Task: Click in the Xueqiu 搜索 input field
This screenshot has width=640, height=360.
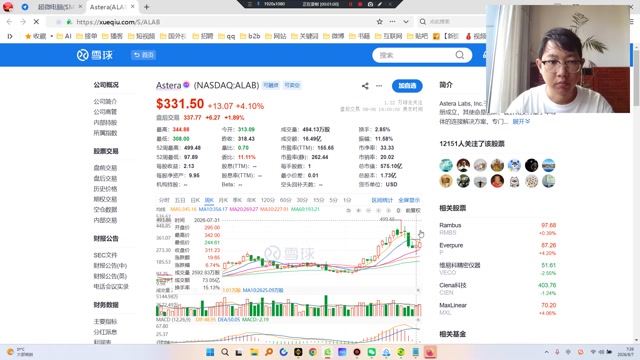Action: pos(414,55)
